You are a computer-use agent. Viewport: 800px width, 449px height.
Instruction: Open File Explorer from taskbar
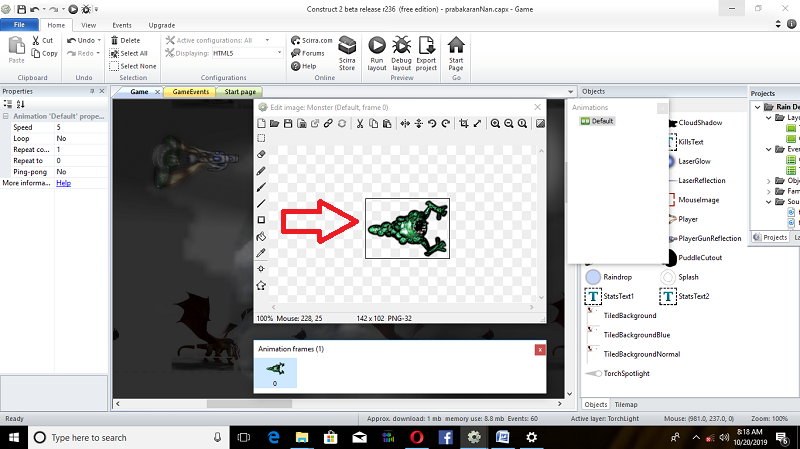(302, 437)
